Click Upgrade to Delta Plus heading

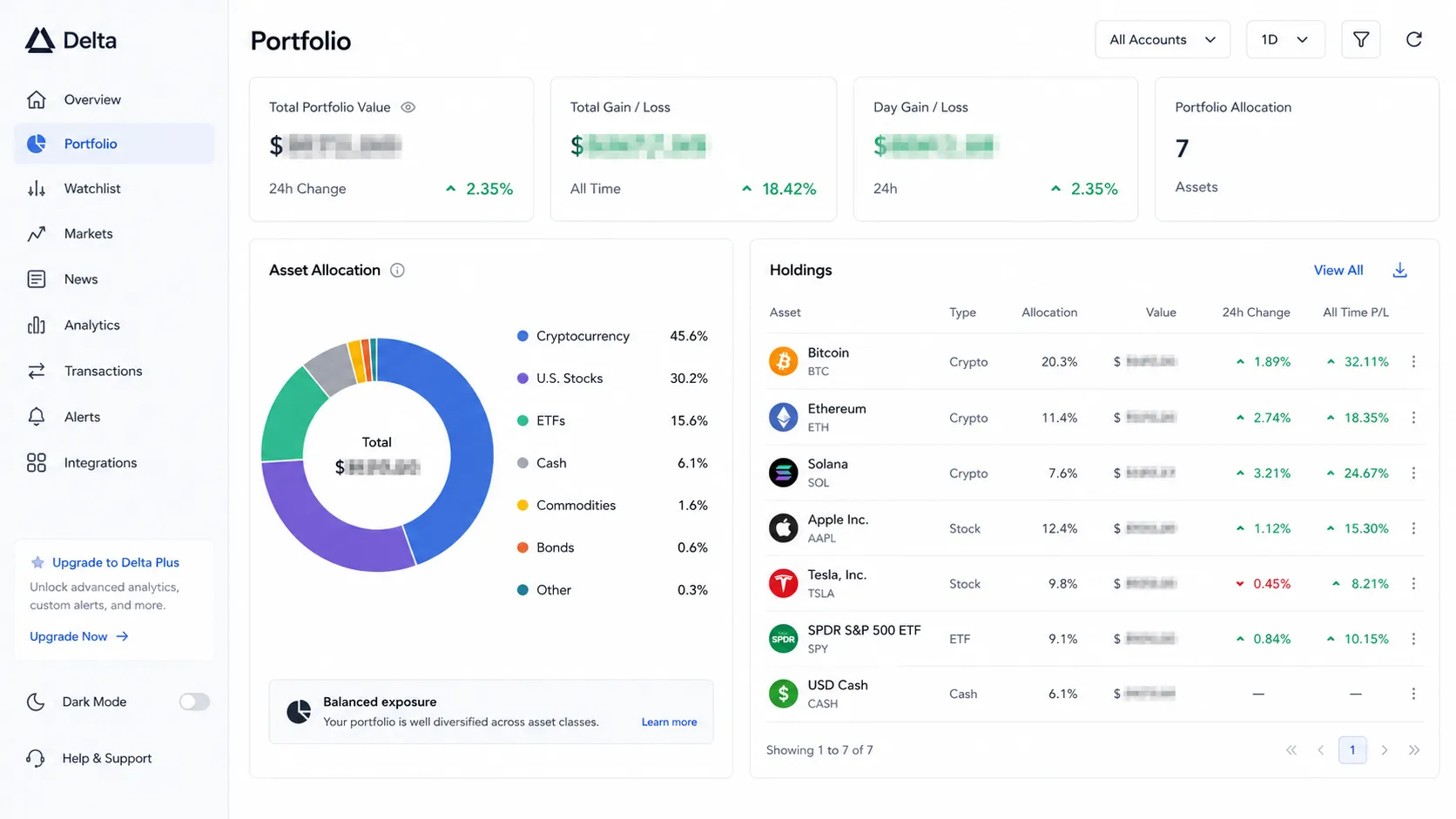click(116, 562)
